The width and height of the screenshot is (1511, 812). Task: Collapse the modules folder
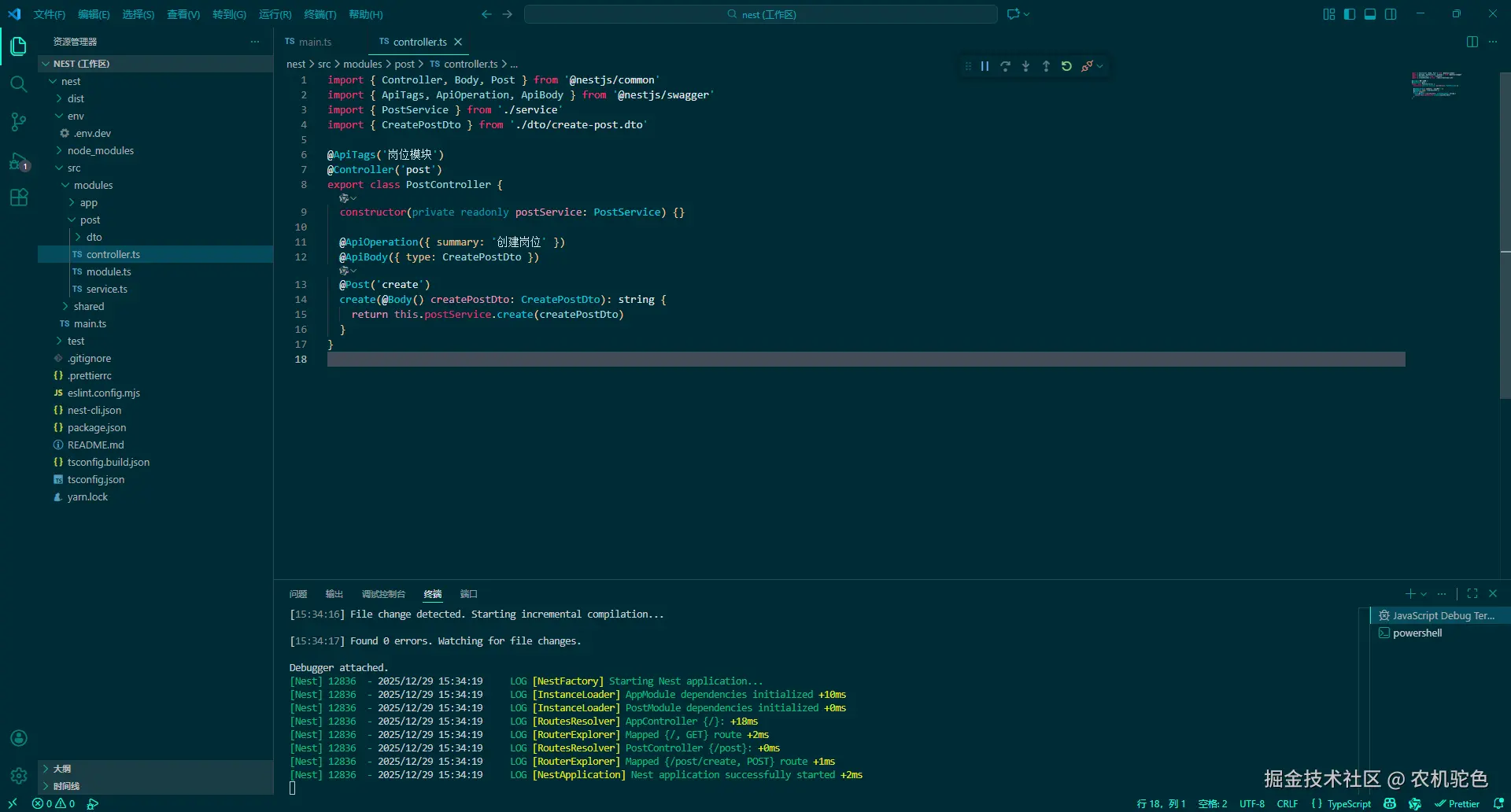(x=93, y=186)
